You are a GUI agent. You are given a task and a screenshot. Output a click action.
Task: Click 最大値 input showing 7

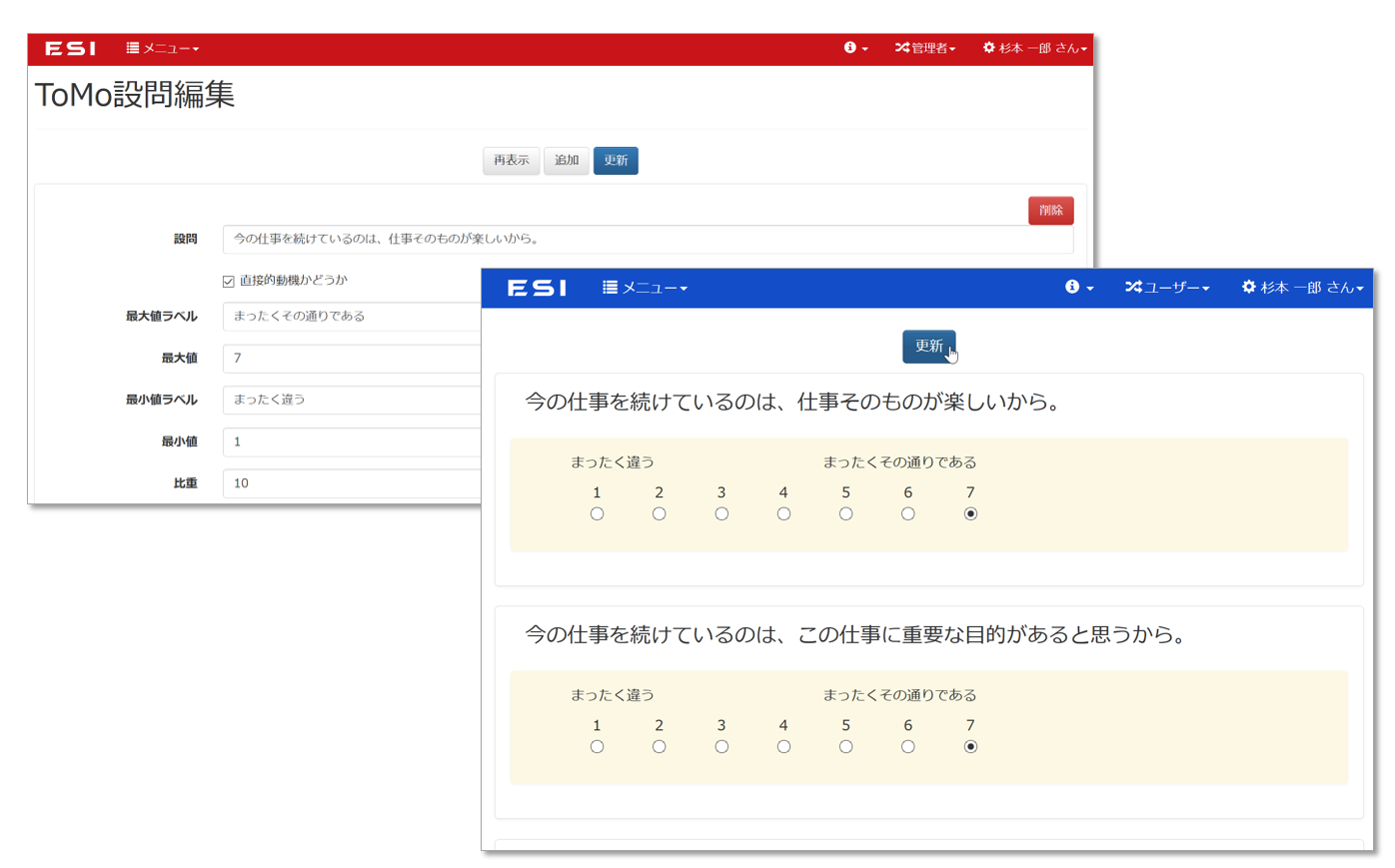tap(352, 359)
